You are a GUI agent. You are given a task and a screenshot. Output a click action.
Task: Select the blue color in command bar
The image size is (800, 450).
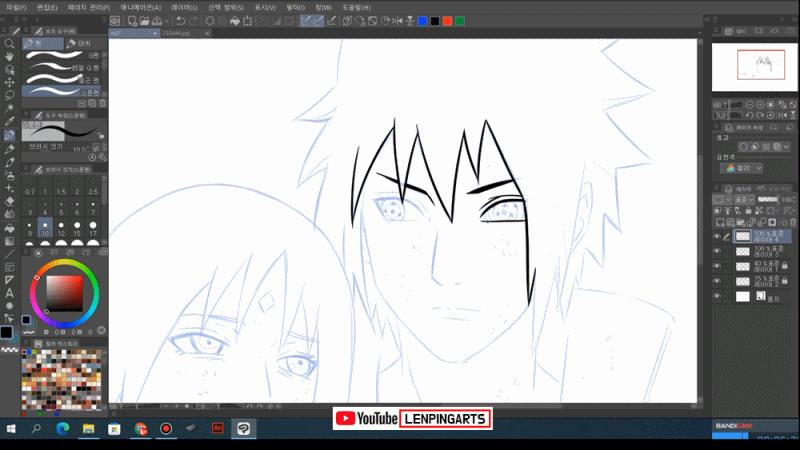tap(422, 21)
